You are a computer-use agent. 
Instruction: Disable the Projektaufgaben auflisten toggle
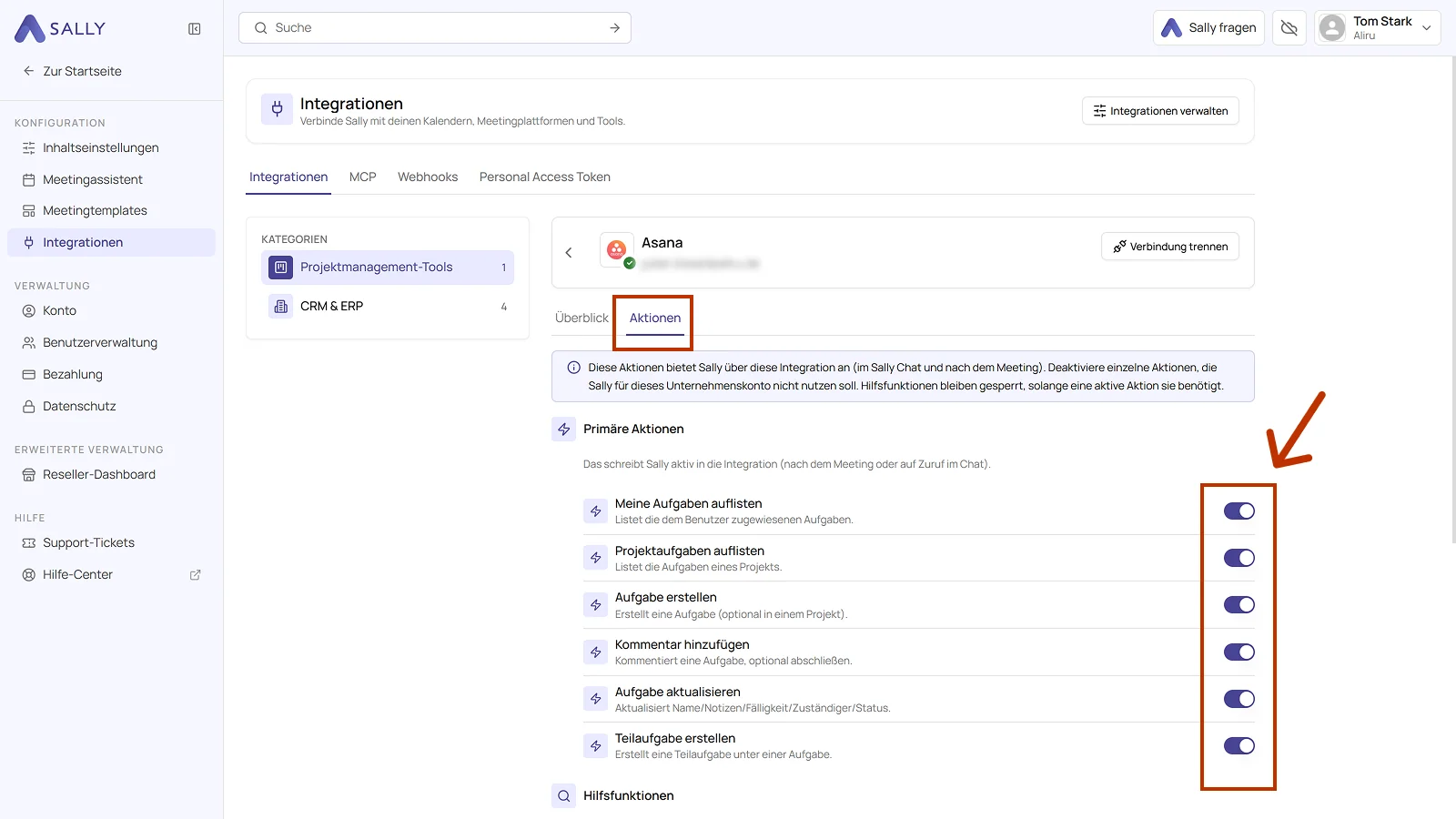click(x=1239, y=558)
